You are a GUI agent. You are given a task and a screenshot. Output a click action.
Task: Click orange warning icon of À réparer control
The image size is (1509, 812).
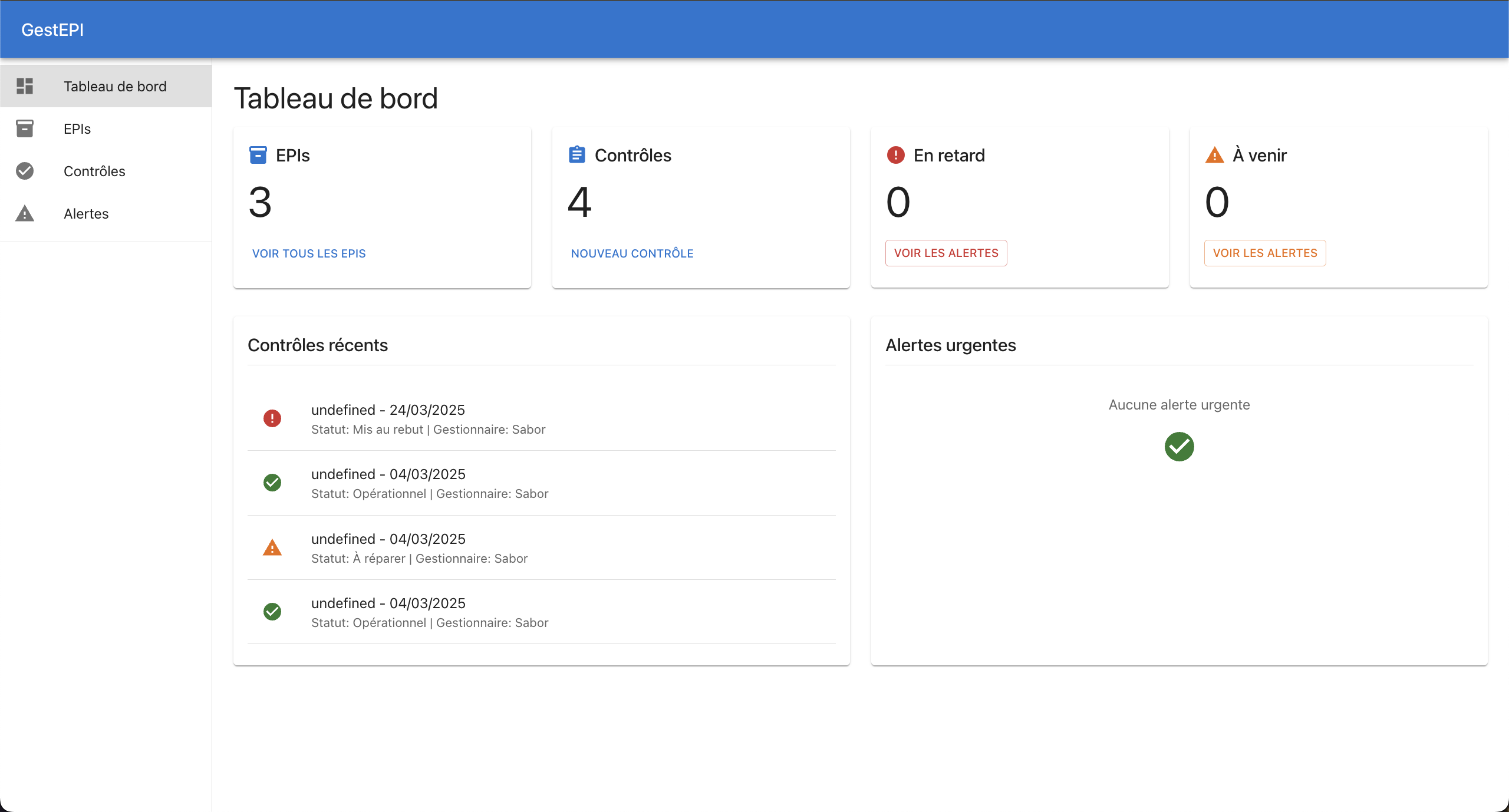pos(272,548)
